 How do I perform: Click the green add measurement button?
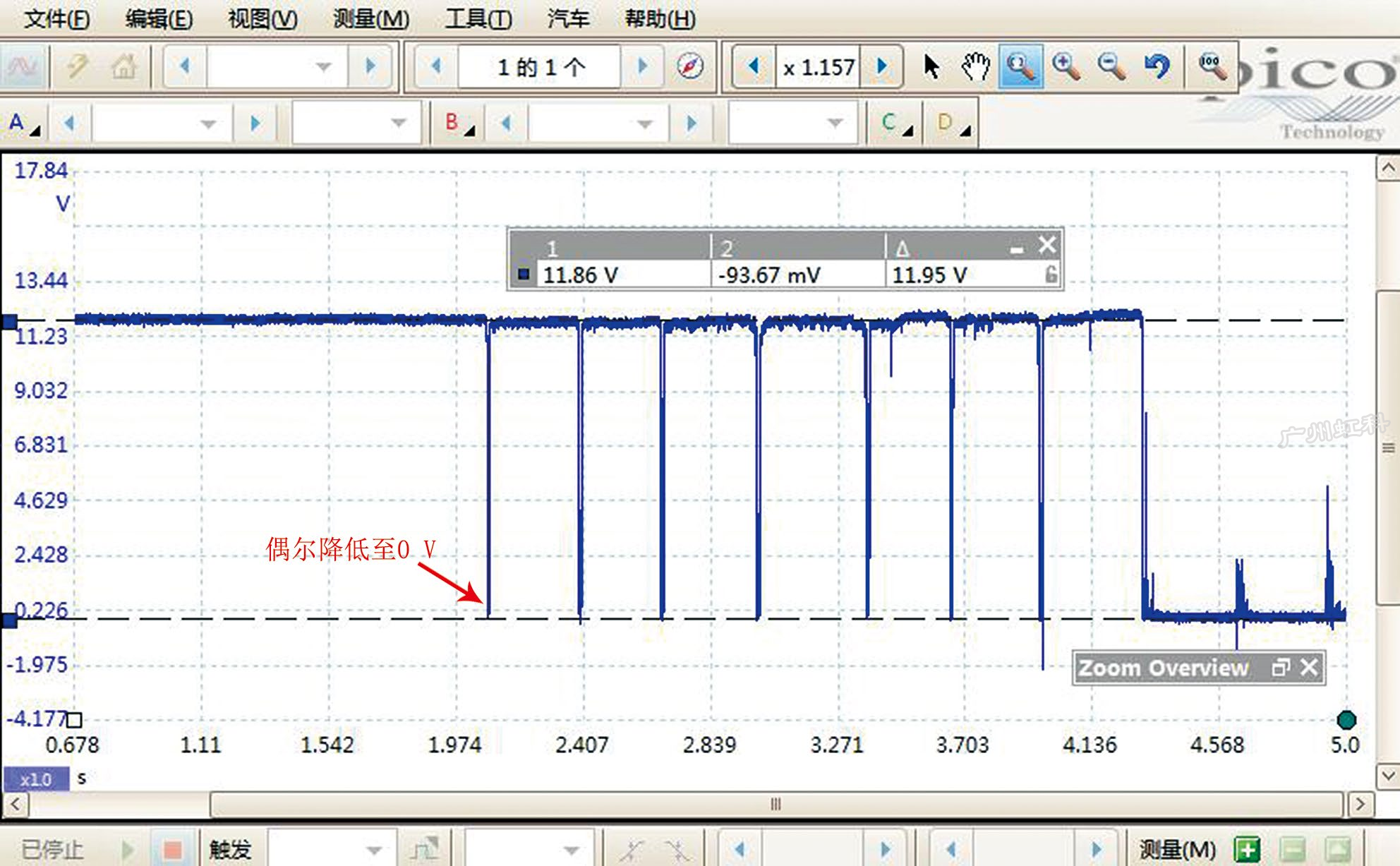tap(1247, 849)
